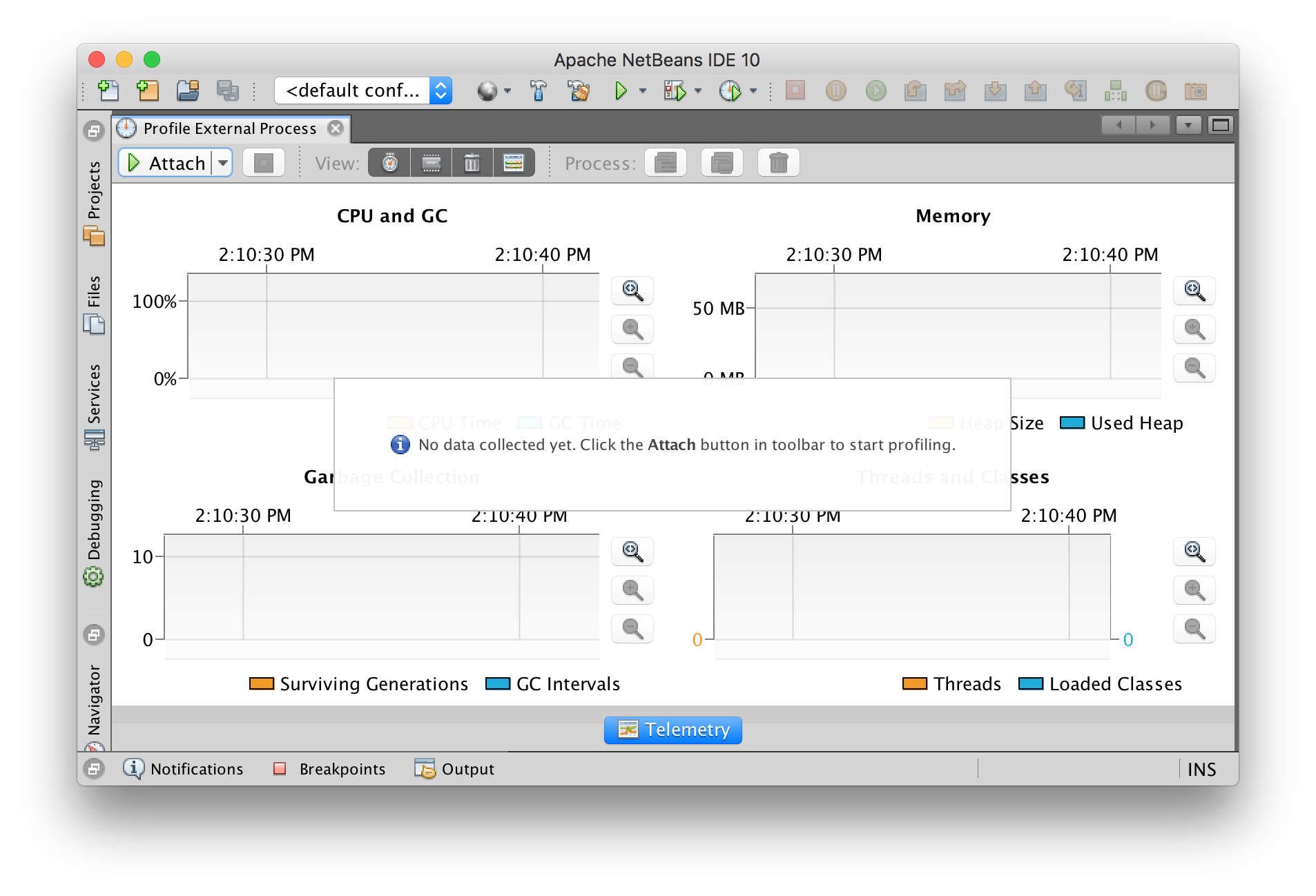The image size is (1316, 896).
Task: Click the INS insert mode indicator
Action: (x=1202, y=769)
